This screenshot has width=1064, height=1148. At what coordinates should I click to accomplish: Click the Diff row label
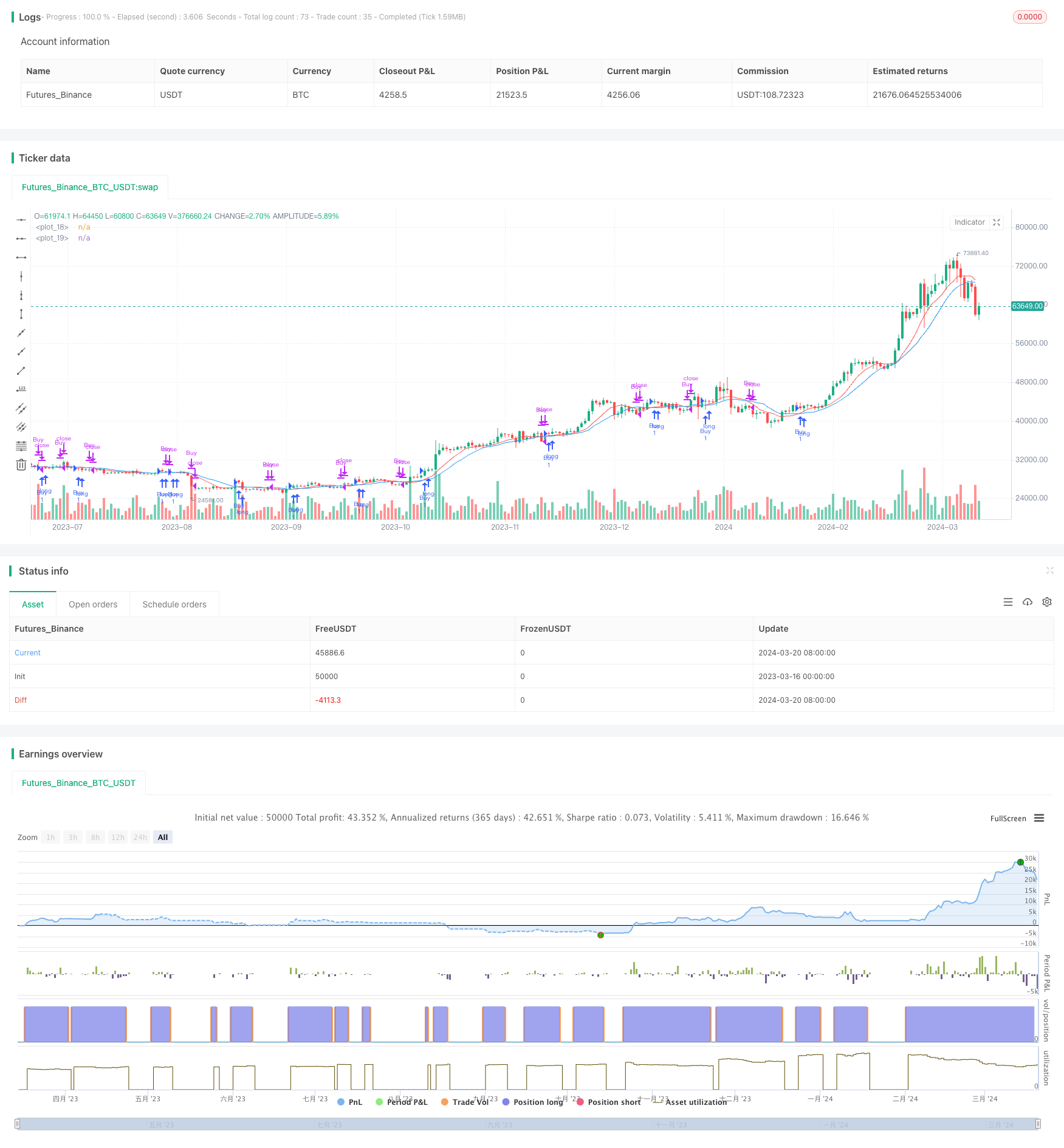[x=21, y=700]
